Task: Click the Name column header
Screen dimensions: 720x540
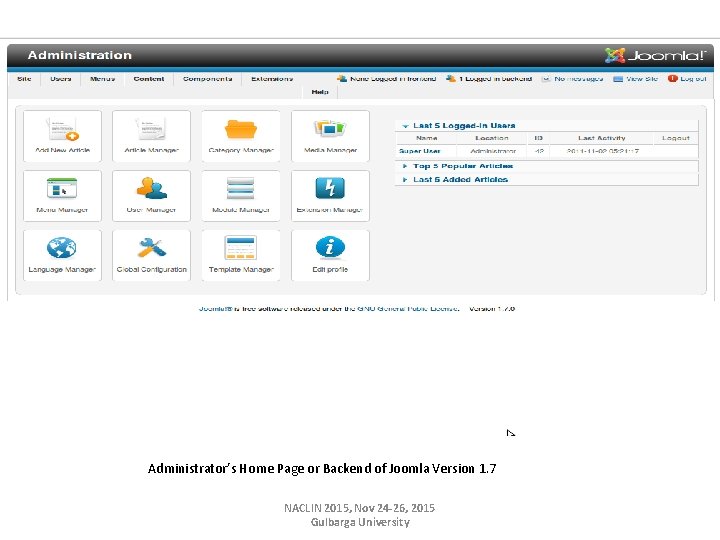Action: click(x=427, y=138)
